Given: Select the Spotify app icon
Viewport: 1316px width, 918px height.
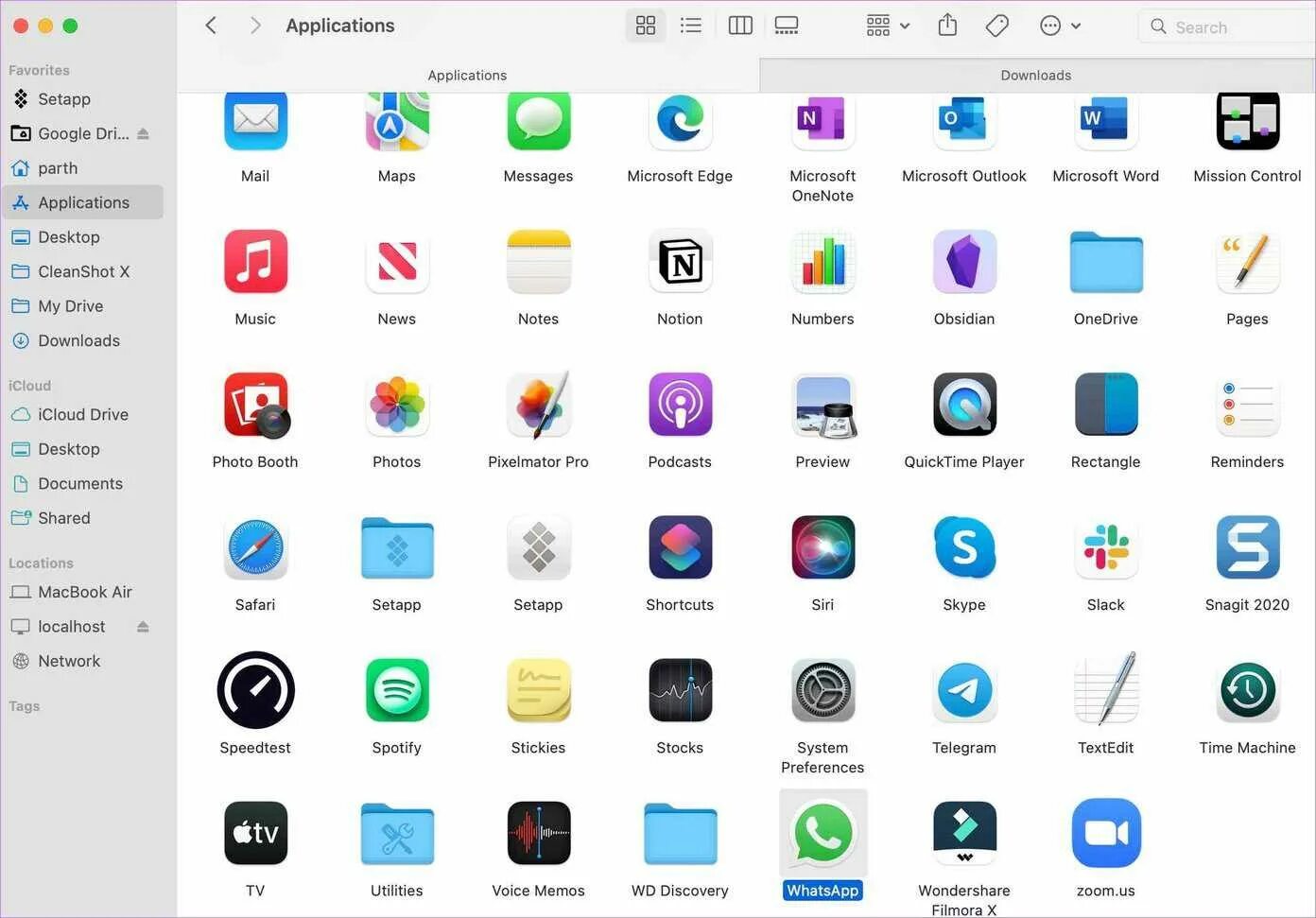Looking at the screenshot, I should (397, 690).
